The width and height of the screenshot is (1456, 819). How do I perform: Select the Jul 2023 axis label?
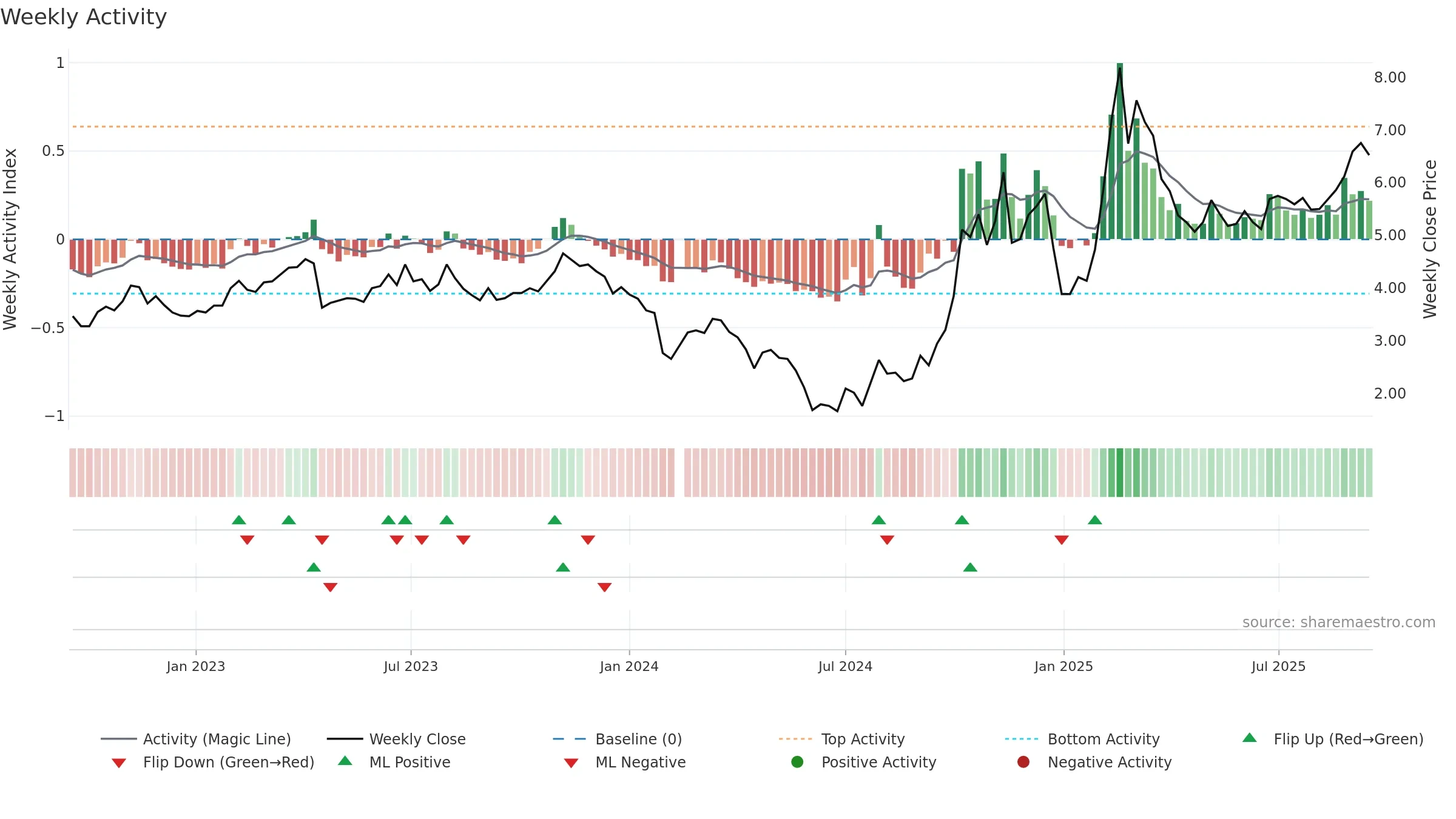tap(411, 666)
